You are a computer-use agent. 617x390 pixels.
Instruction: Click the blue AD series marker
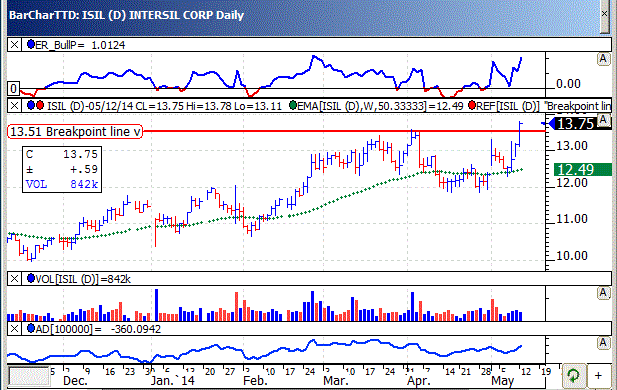click(x=31, y=328)
